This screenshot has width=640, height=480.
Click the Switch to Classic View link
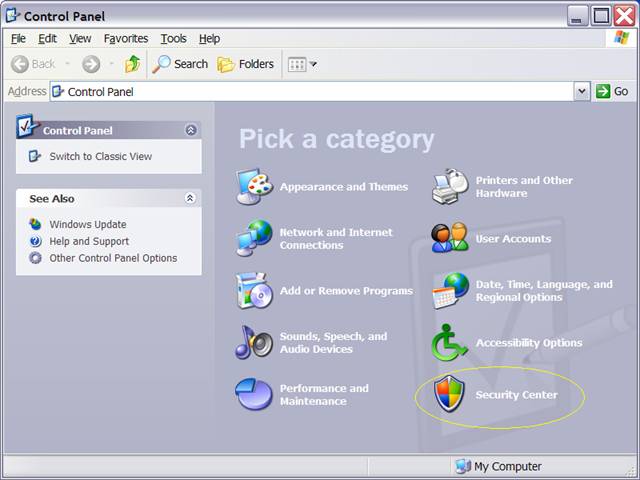(x=100, y=156)
